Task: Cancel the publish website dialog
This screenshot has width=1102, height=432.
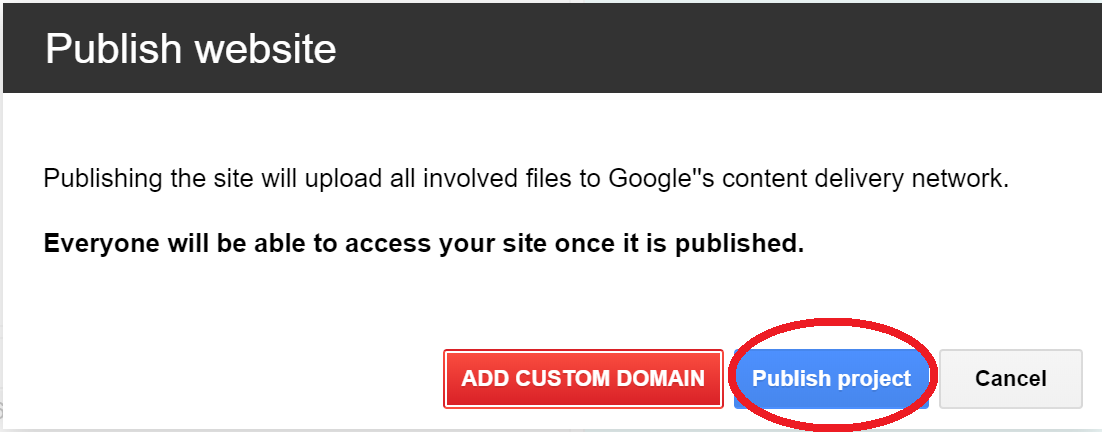Action: click(1011, 379)
